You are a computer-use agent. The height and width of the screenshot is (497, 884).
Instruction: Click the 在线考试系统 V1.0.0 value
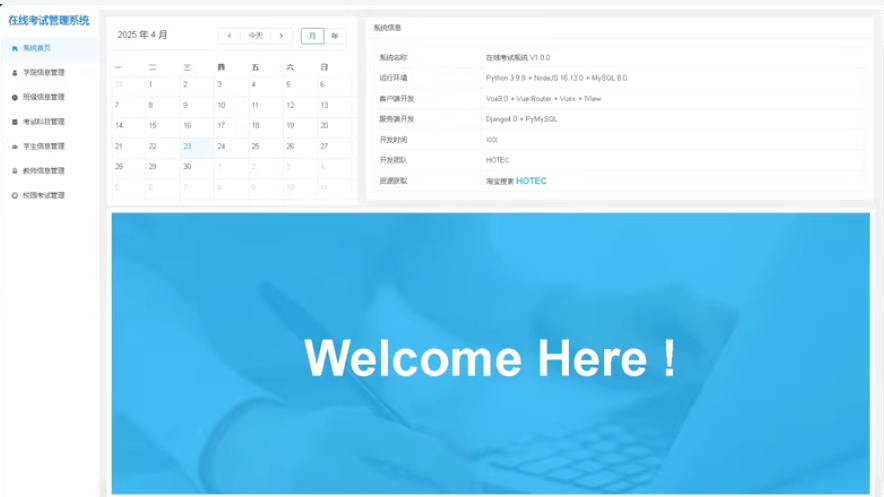point(518,57)
